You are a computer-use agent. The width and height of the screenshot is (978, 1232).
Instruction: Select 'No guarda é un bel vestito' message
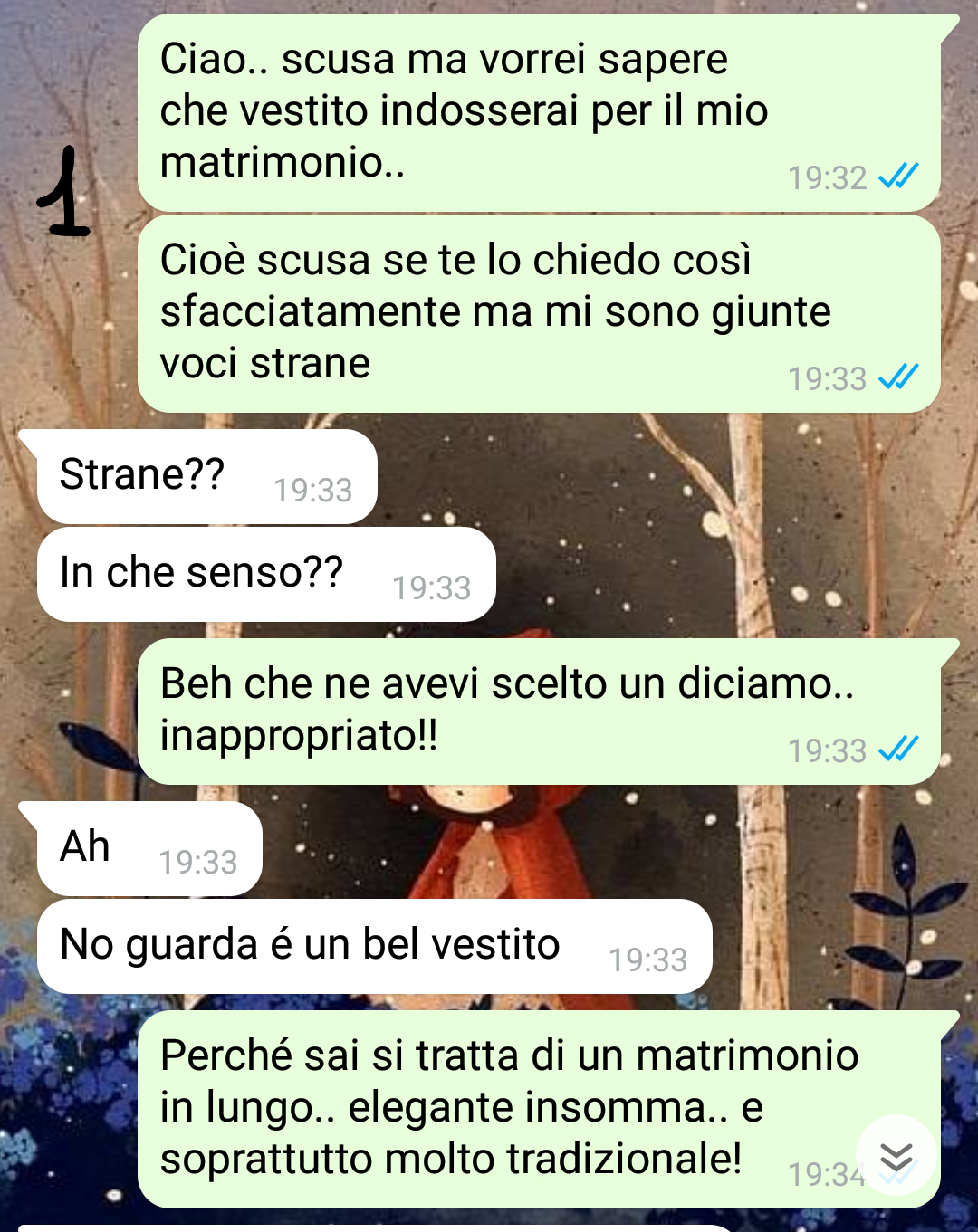point(374,946)
